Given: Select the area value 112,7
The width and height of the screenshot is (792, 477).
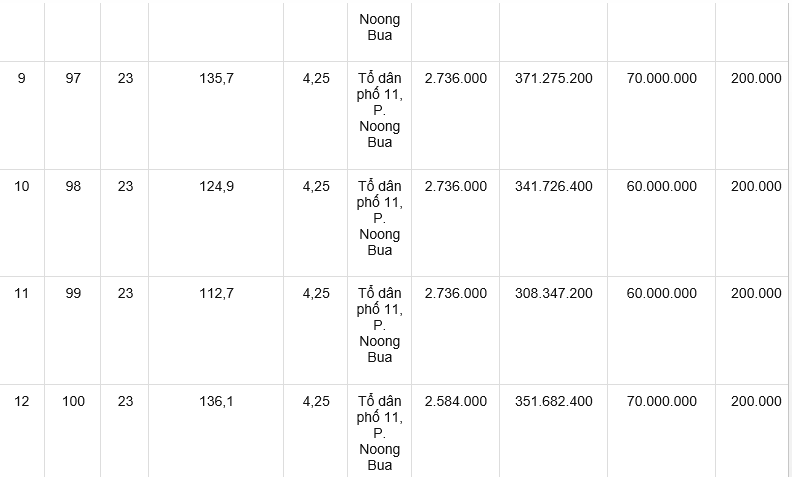Looking at the screenshot, I should tap(216, 294).
